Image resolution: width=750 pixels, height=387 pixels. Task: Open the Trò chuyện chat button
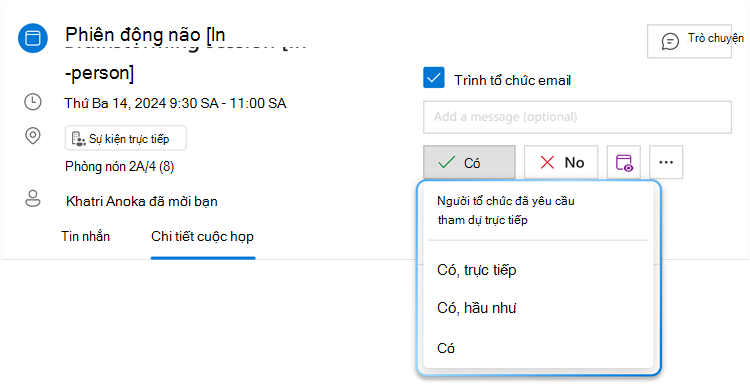coord(689,41)
